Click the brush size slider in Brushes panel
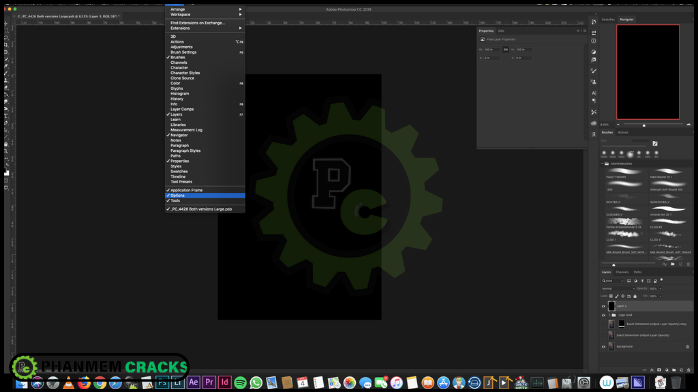 [x=624, y=145]
